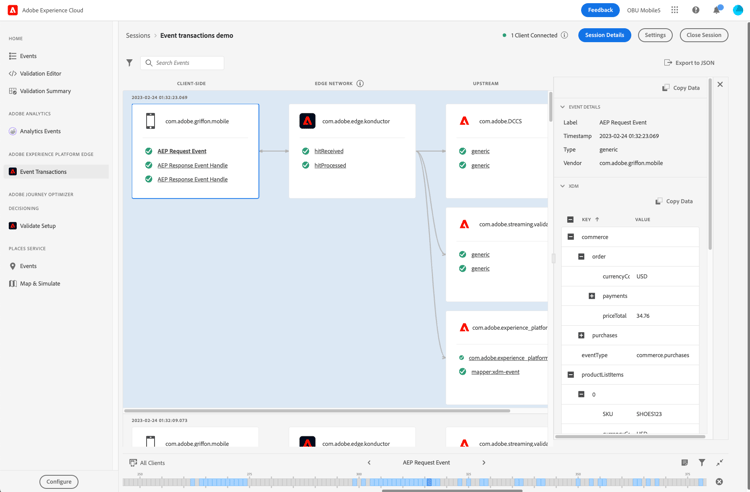Click the com.adobe.DCCS Adobe icon
Viewport: 750px width, 492px height.
tap(464, 121)
